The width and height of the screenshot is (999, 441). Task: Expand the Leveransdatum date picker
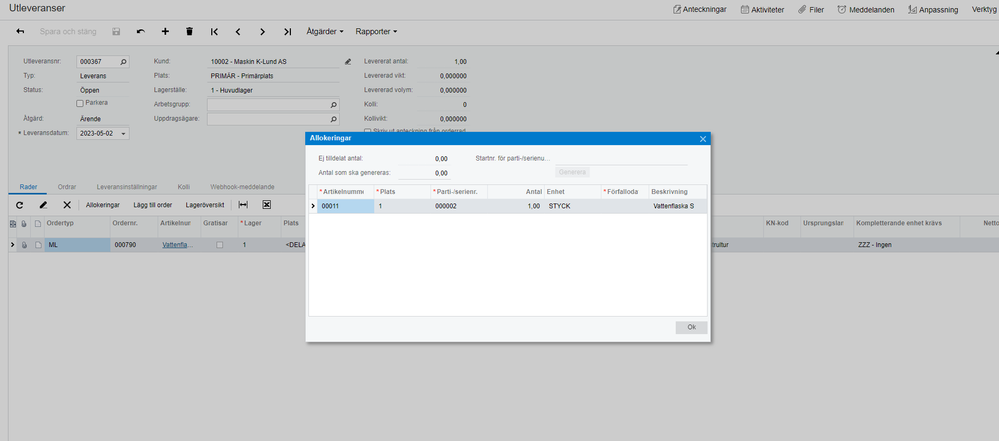(x=124, y=134)
